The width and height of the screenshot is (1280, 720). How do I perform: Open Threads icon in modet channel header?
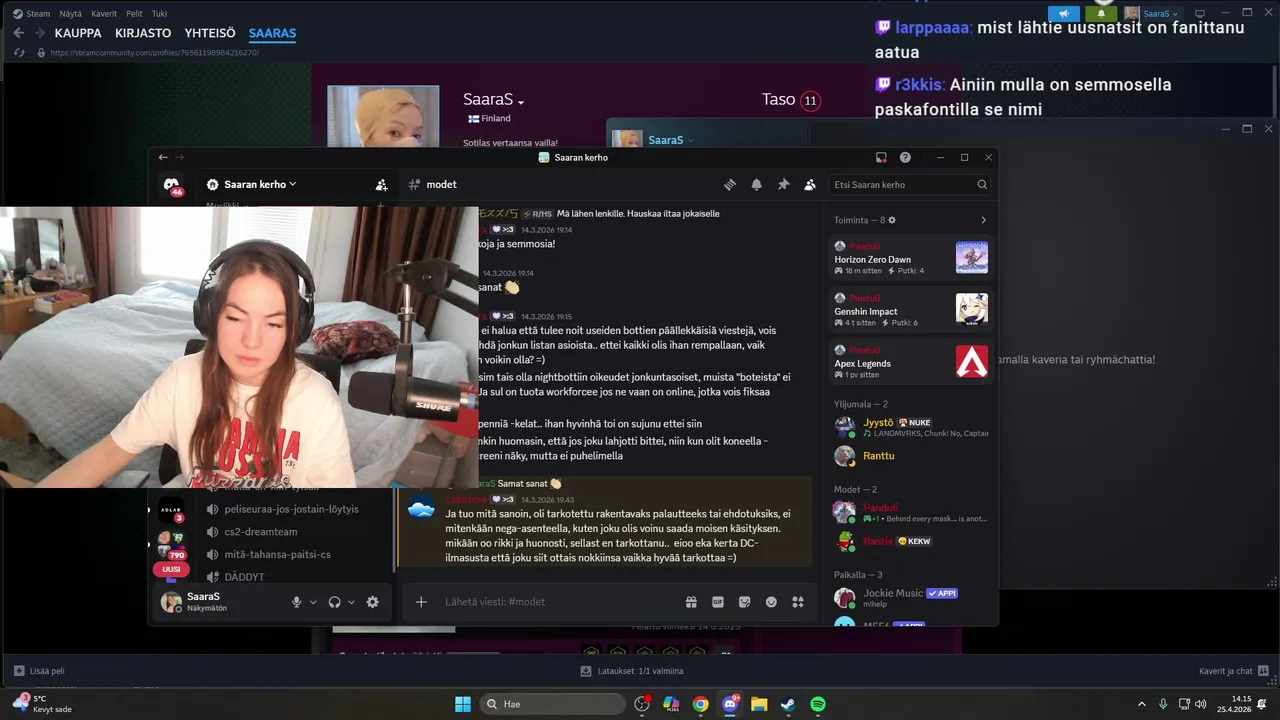[730, 185]
